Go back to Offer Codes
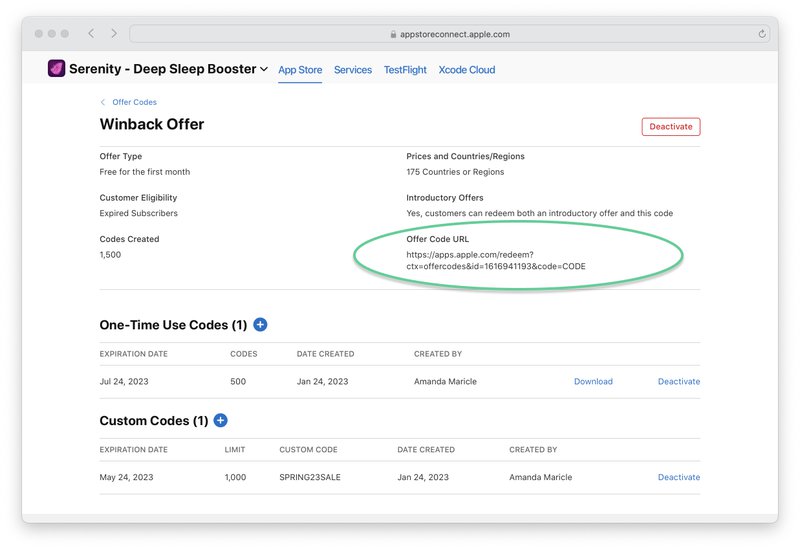 point(134,102)
